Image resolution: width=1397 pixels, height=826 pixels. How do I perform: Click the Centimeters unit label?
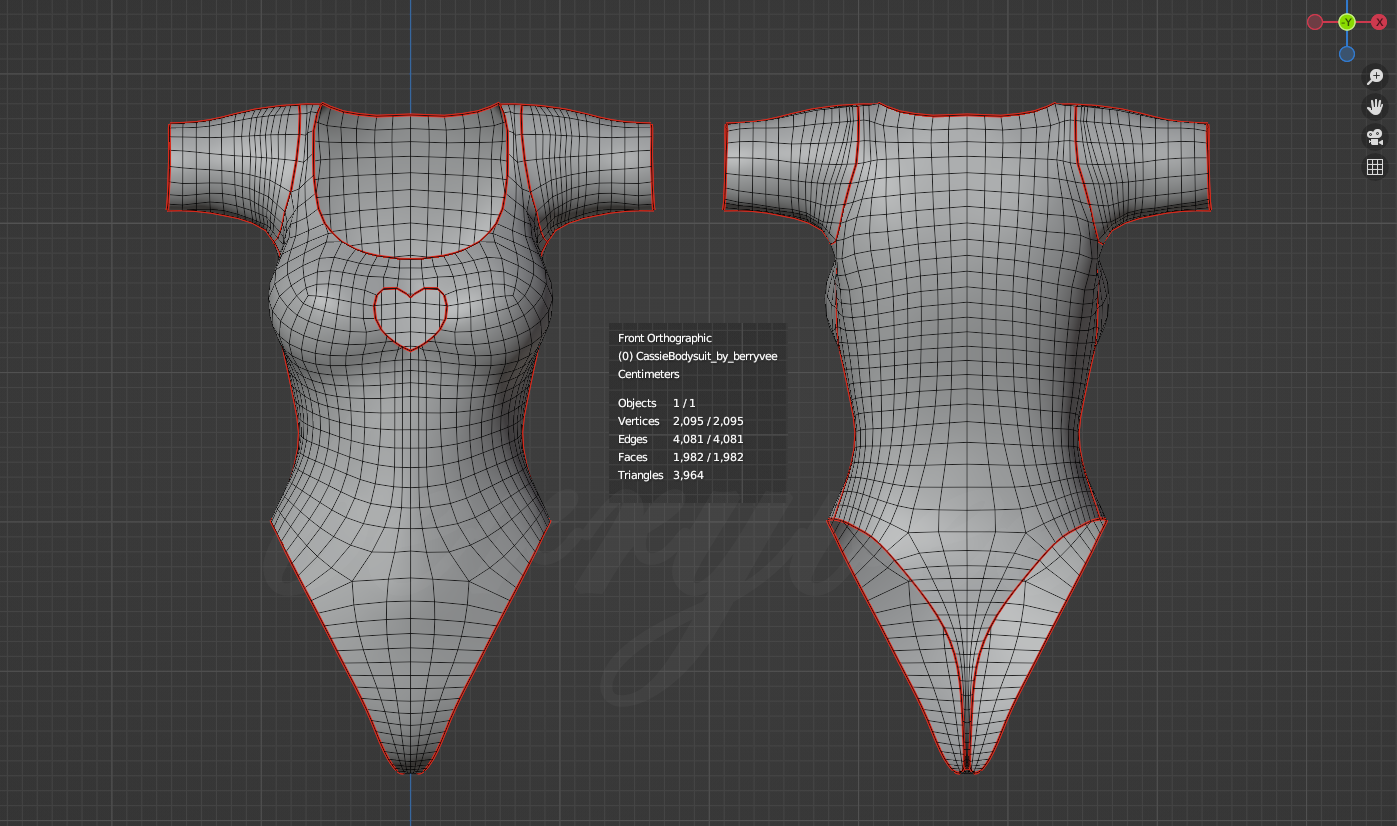click(x=648, y=374)
